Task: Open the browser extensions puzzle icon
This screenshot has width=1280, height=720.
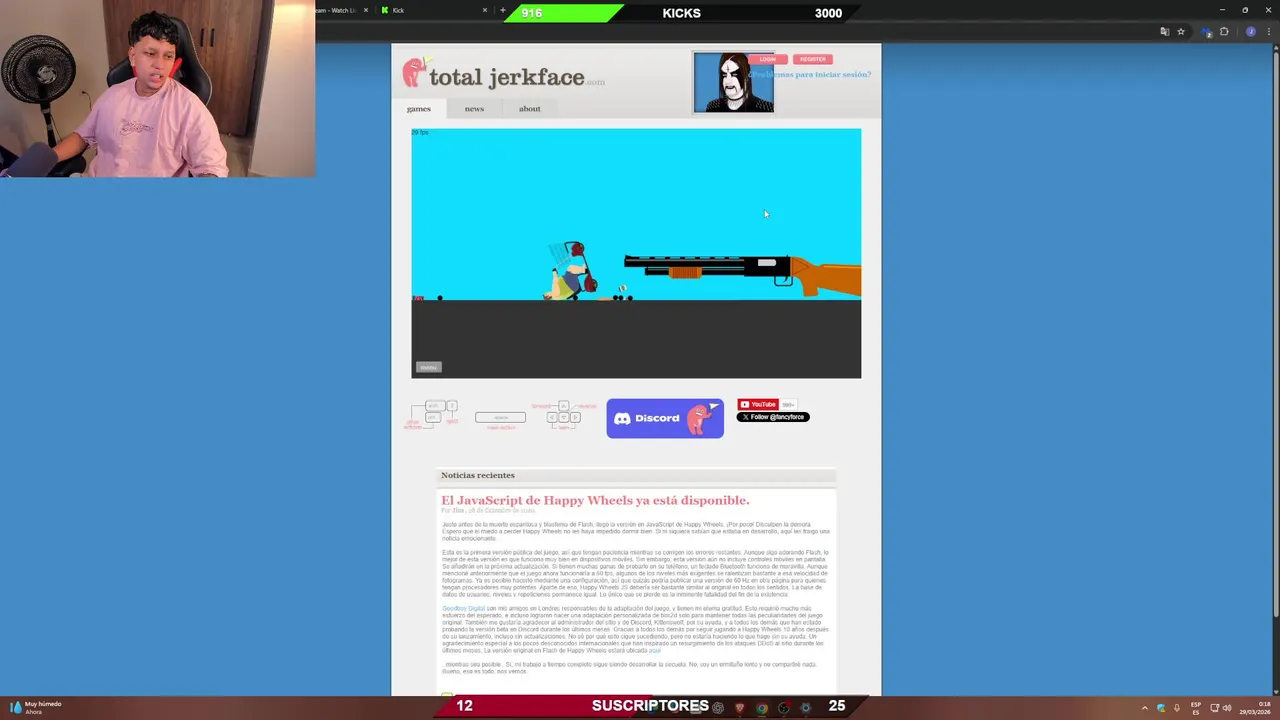Action: click(1224, 32)
